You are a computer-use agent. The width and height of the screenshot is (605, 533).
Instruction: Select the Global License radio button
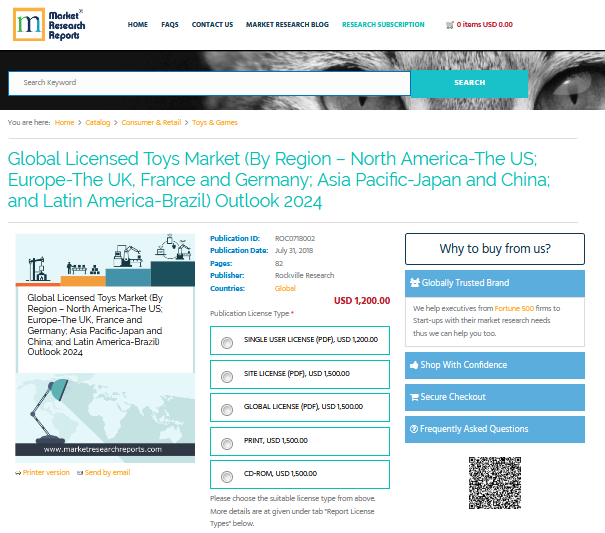click(x=227, y=410)
